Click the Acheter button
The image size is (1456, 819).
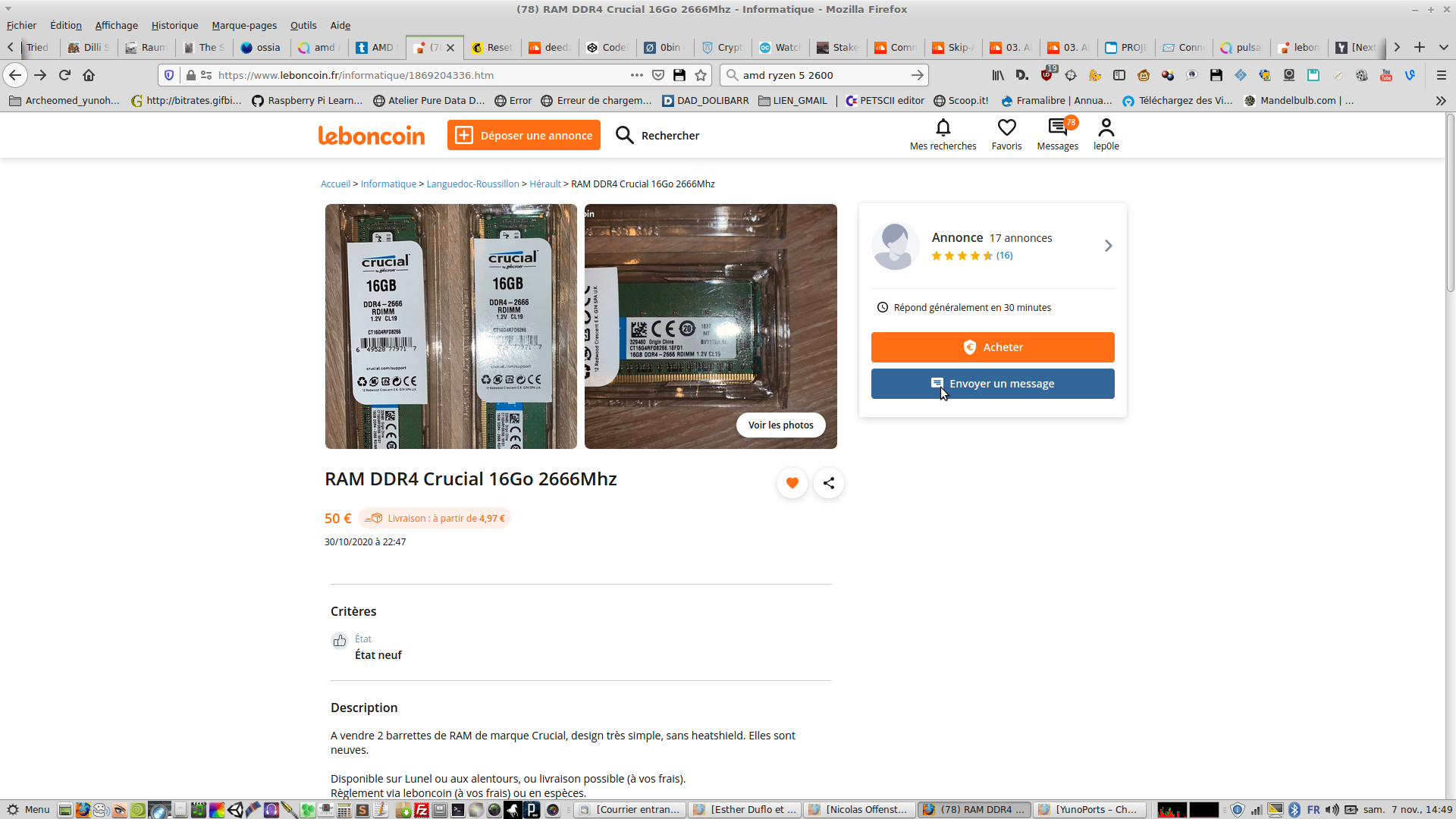tap(992, 347)
